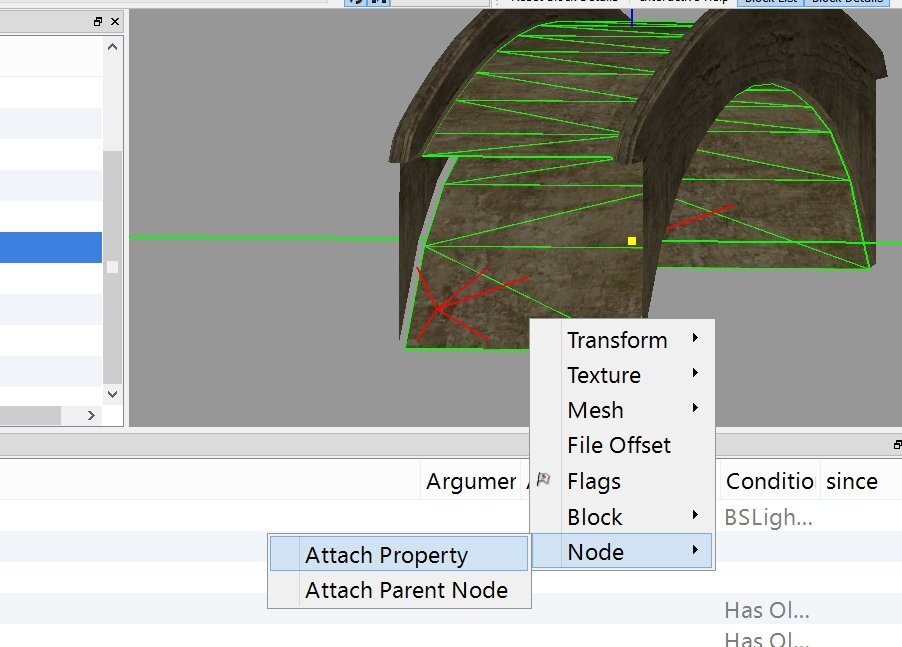Choose Attach Property from the Node submenu
This screenshot has width=902, height=647.
[x=399, y=554]
